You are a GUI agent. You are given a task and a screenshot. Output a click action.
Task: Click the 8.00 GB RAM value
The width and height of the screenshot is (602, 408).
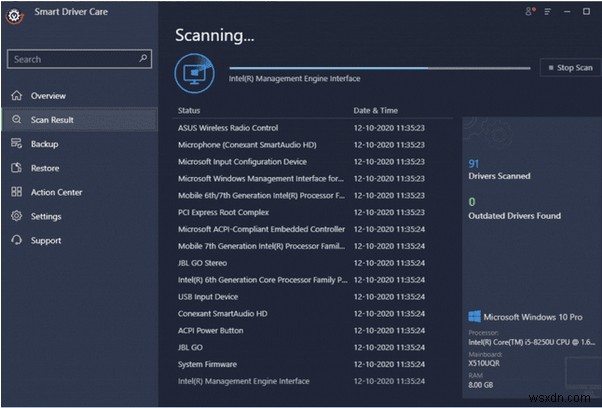click(480, 385)
